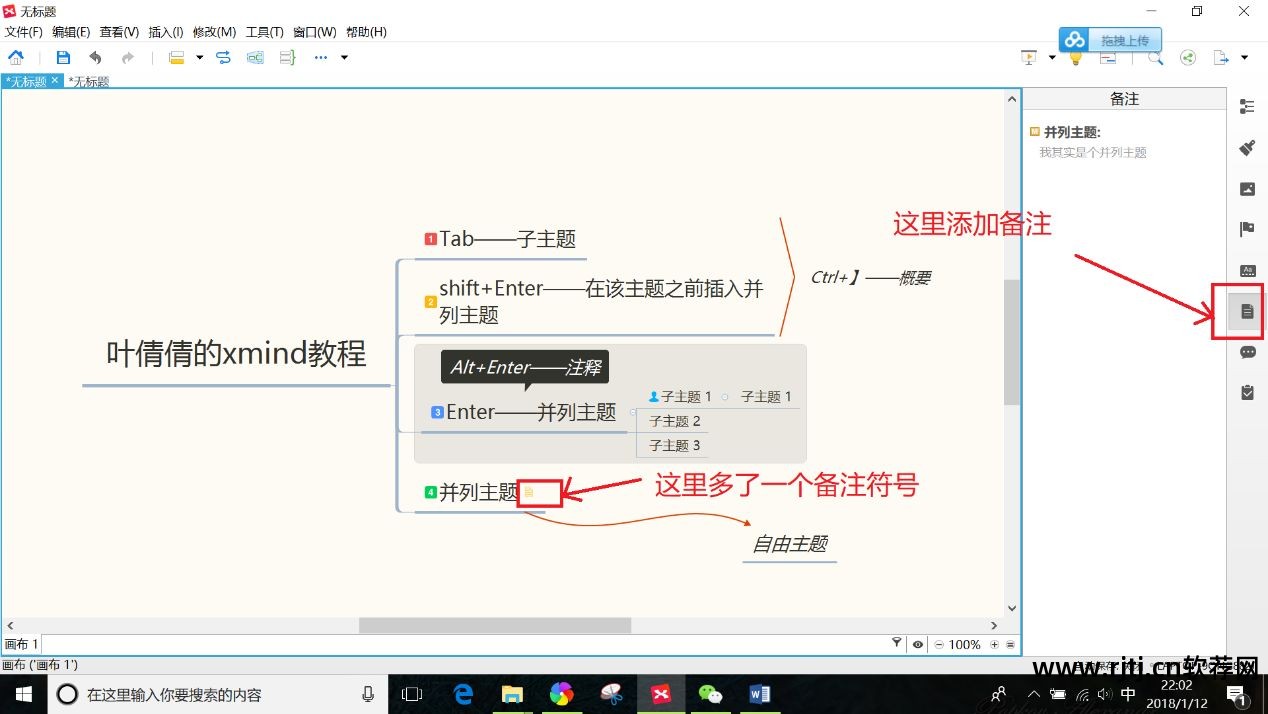
Task: Toggle canvas visibility with the eye icon
Action: click(x=918, y=644)
